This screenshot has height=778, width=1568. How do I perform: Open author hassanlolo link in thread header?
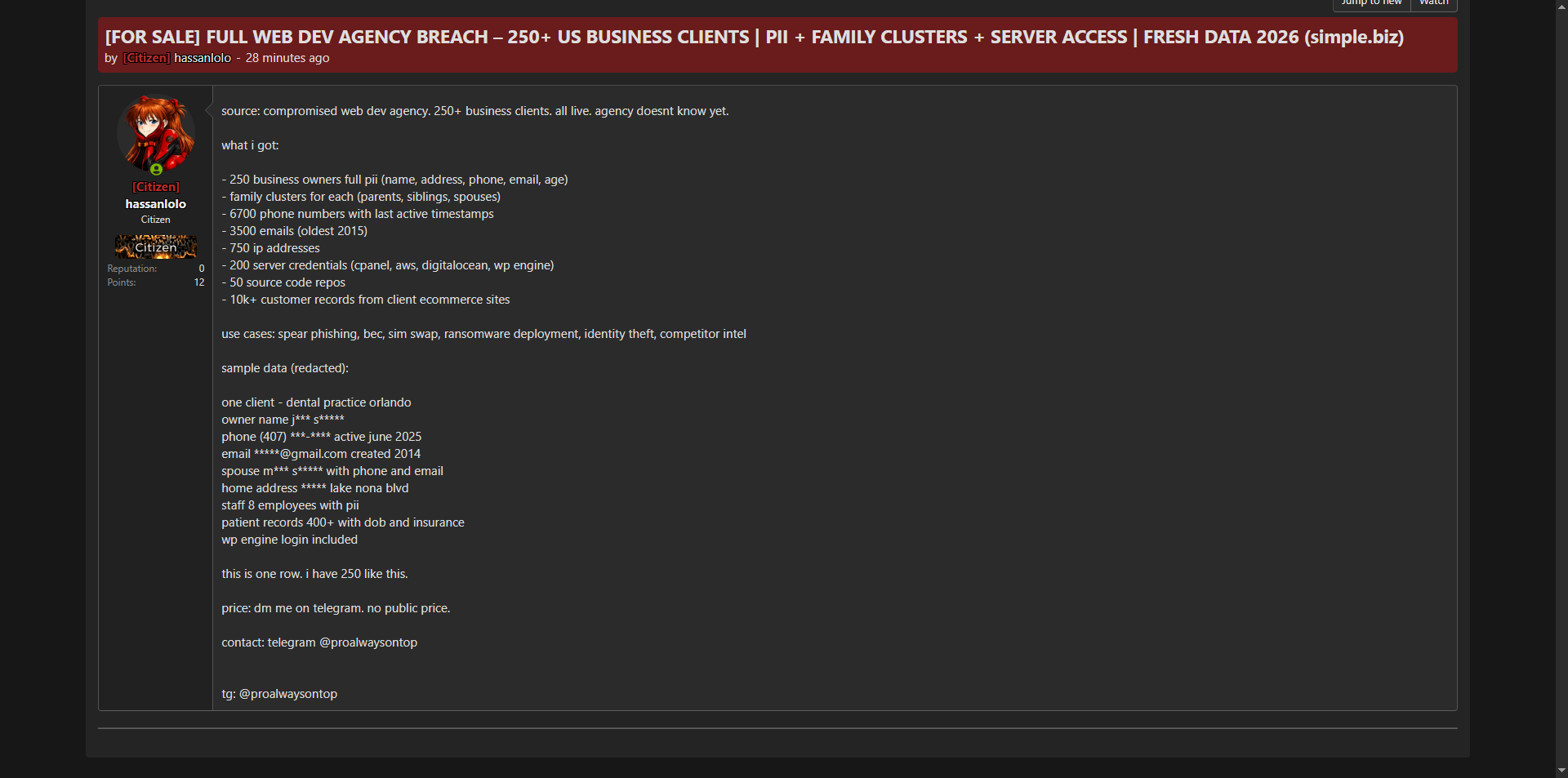tap(203, 58)
